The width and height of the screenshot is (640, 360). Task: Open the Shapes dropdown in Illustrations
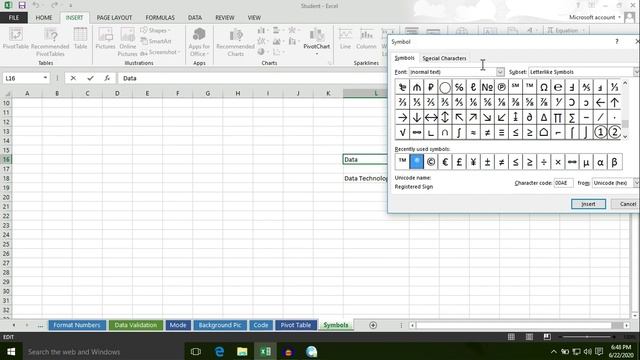156,30
